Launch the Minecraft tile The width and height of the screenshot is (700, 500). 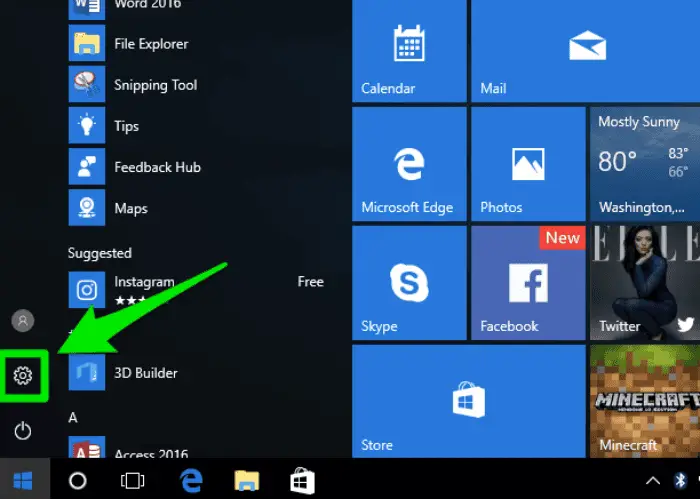click(645, 401)
